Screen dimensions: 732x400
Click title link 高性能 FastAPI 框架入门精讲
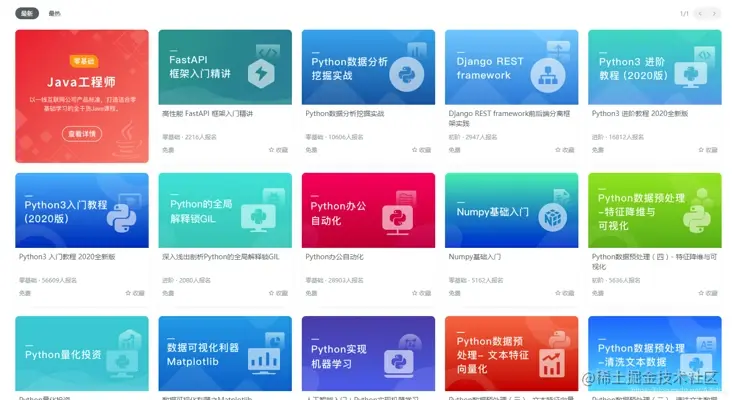tap(207, 113)
